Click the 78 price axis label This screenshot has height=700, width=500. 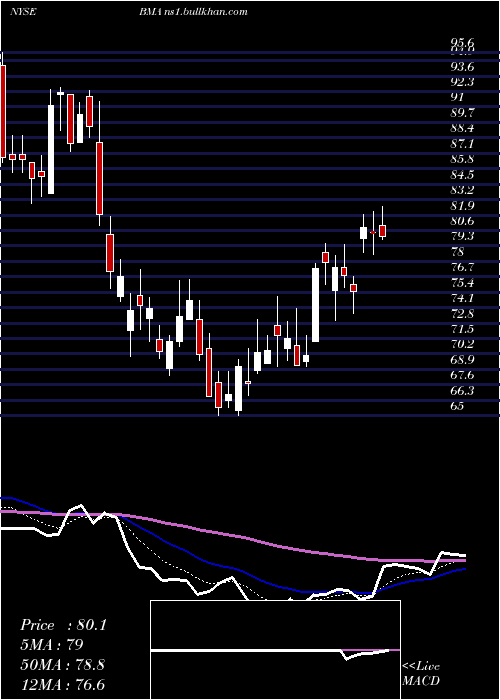[458, 252]
